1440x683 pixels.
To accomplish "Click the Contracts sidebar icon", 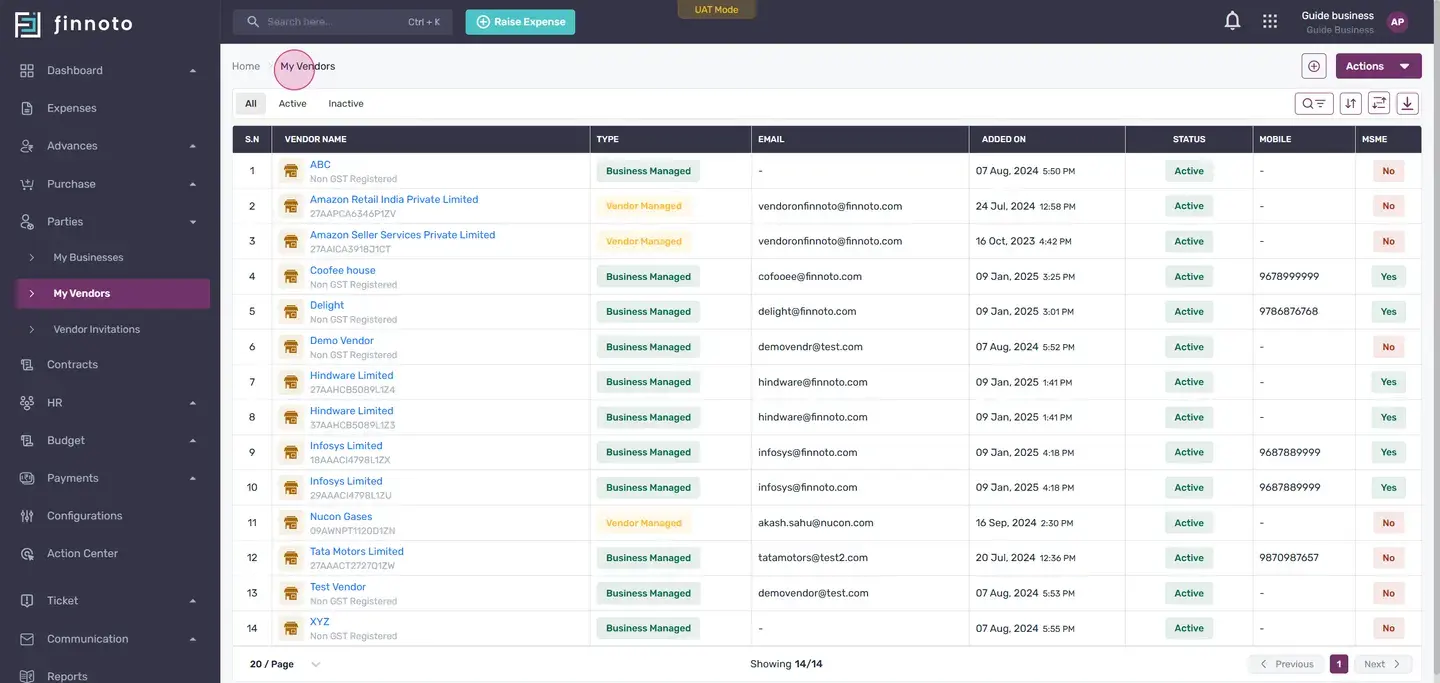I will click(x=27, y=365).
